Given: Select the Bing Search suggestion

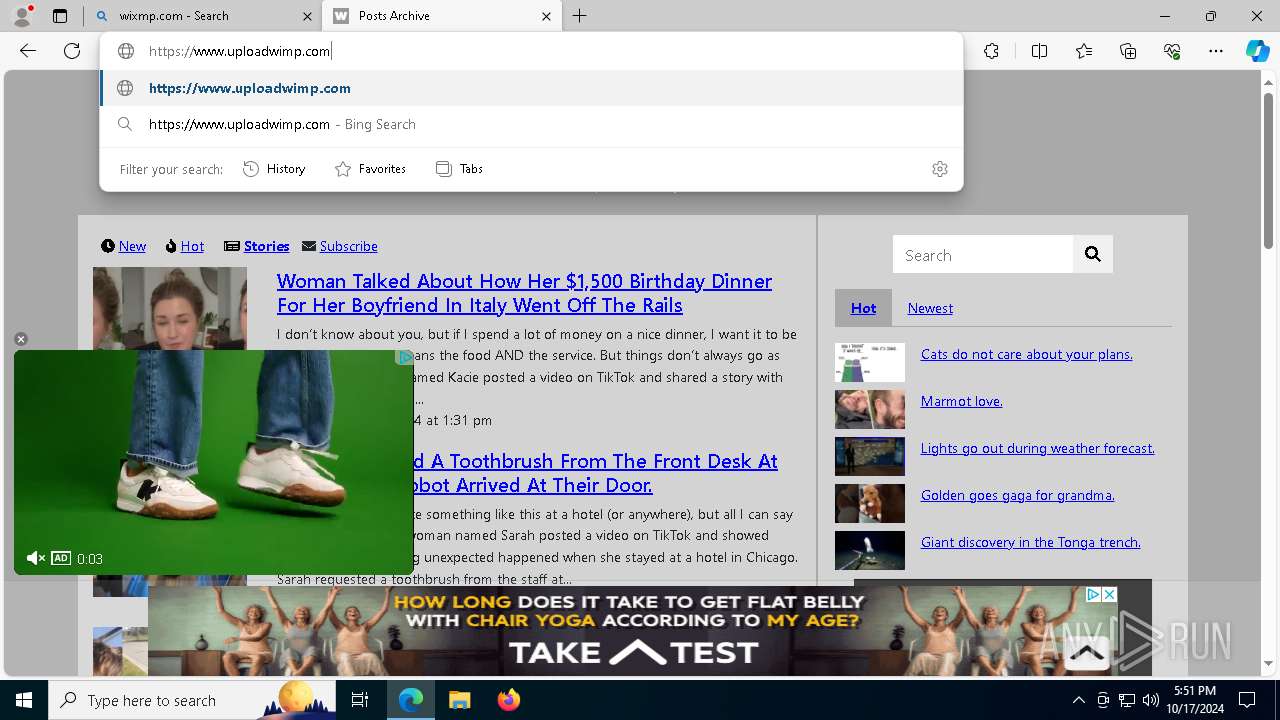Looking at the screenshot, I should click(x=531, y=124).
